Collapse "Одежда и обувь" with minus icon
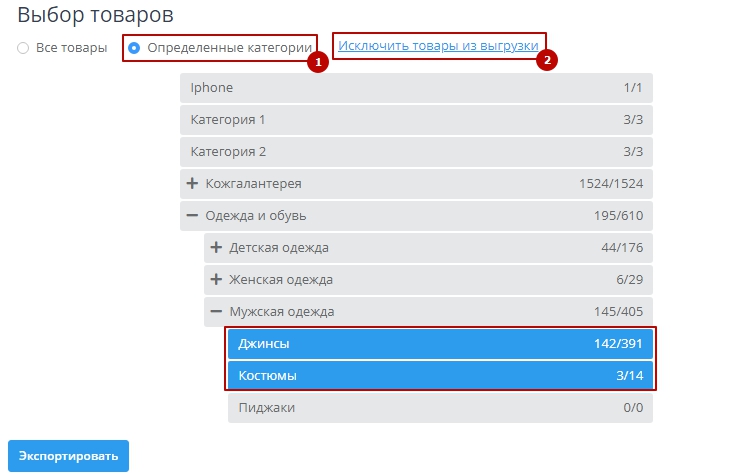This screenshot has height=474, width=740. pyautogui.click(x=192, y=216)
